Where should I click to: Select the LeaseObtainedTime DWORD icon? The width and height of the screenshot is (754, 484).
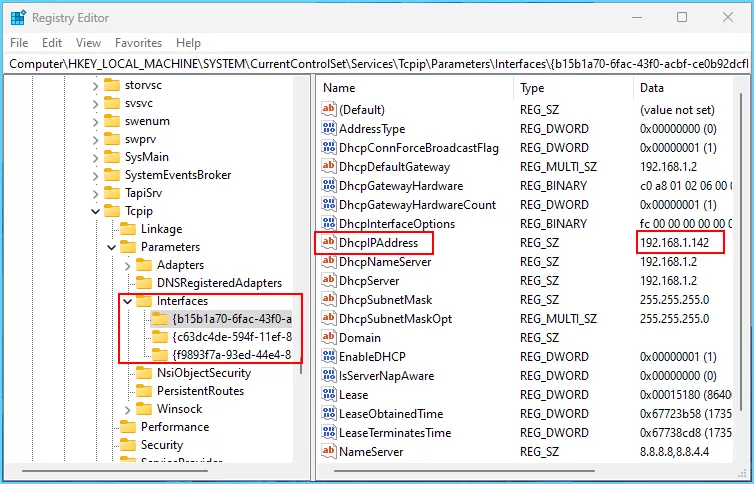click(x=329, y=413)
